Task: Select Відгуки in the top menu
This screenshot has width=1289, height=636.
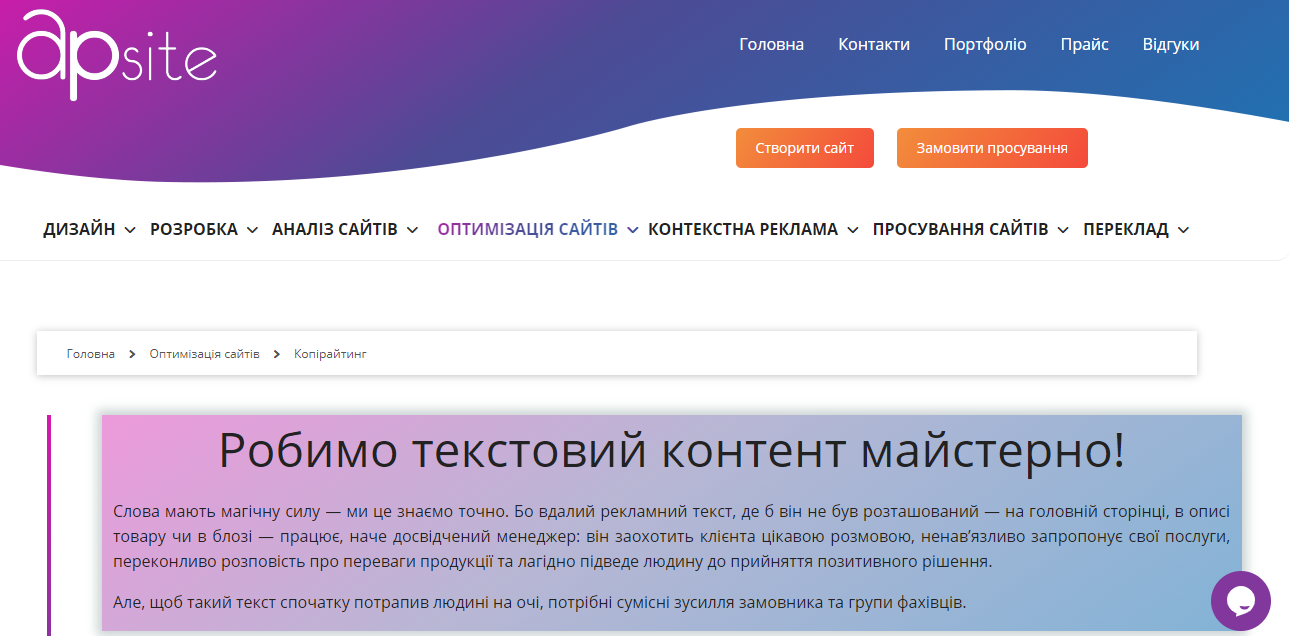Action: pos(1171,44)
